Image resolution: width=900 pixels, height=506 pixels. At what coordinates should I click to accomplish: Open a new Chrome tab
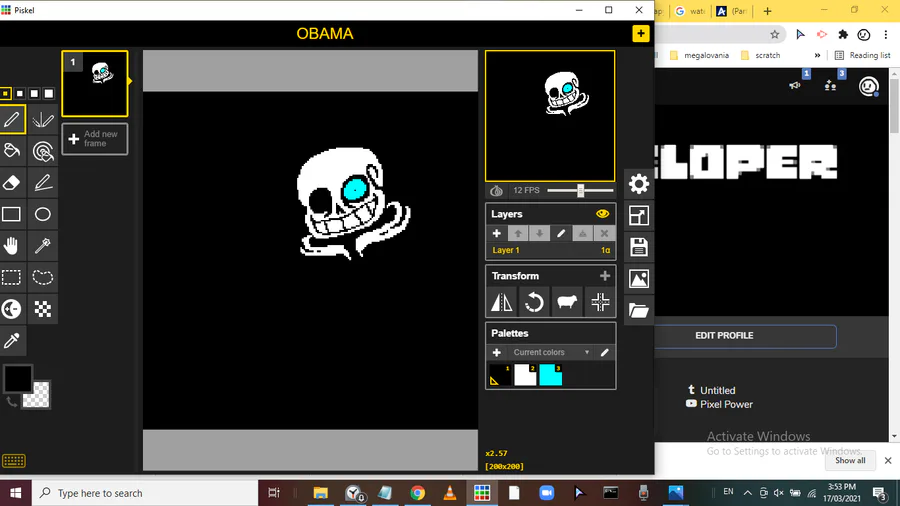pos(767,11)
